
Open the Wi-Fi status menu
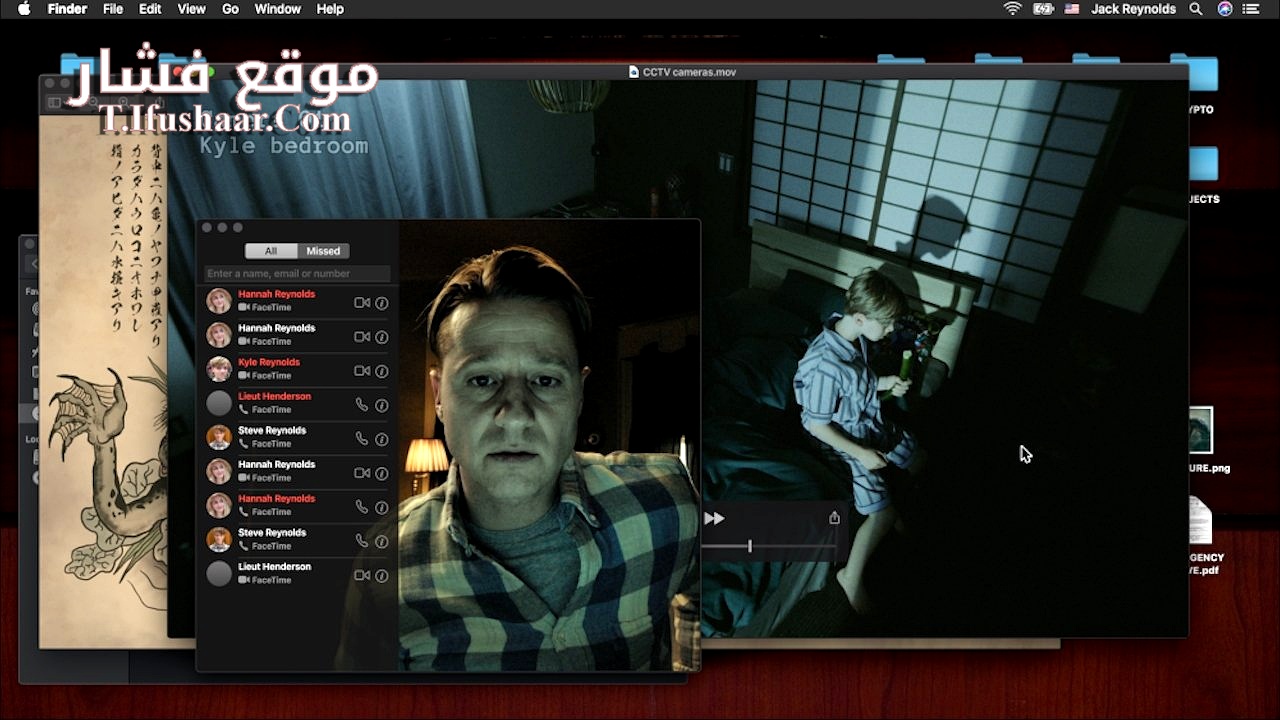1012,9
